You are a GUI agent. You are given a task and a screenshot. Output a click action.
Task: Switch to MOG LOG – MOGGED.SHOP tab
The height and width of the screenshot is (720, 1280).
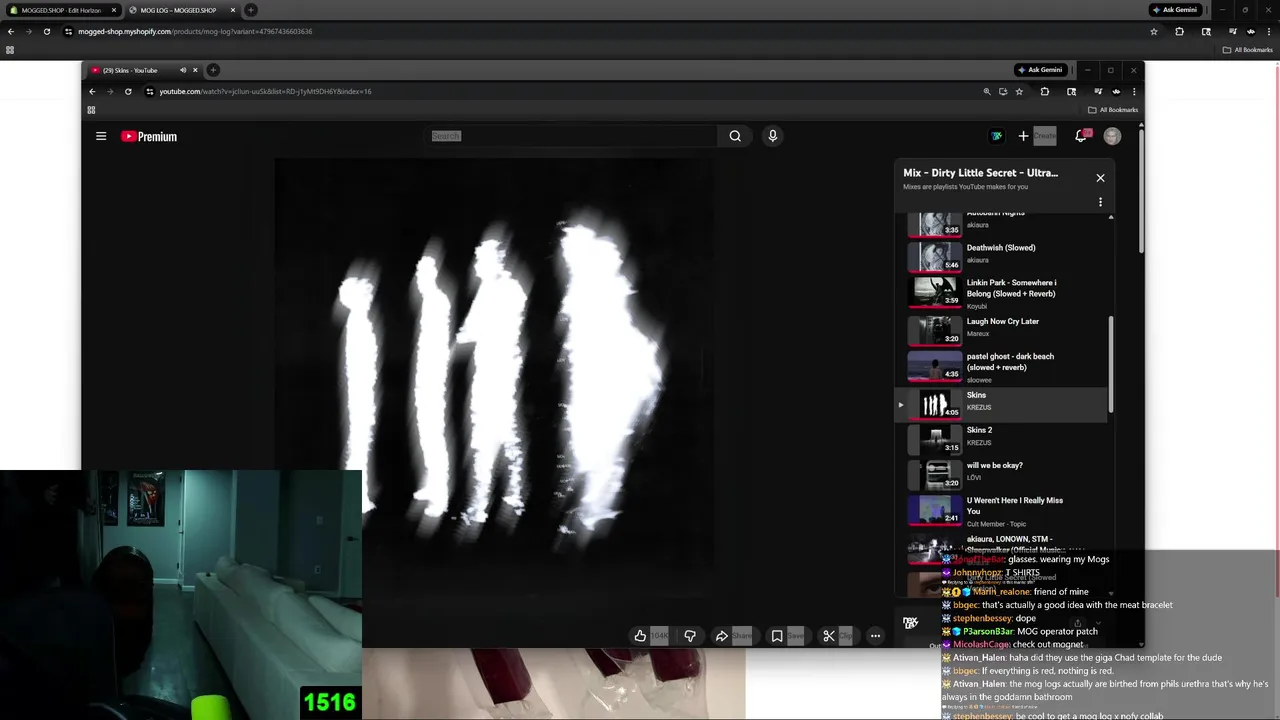[180, 10]
